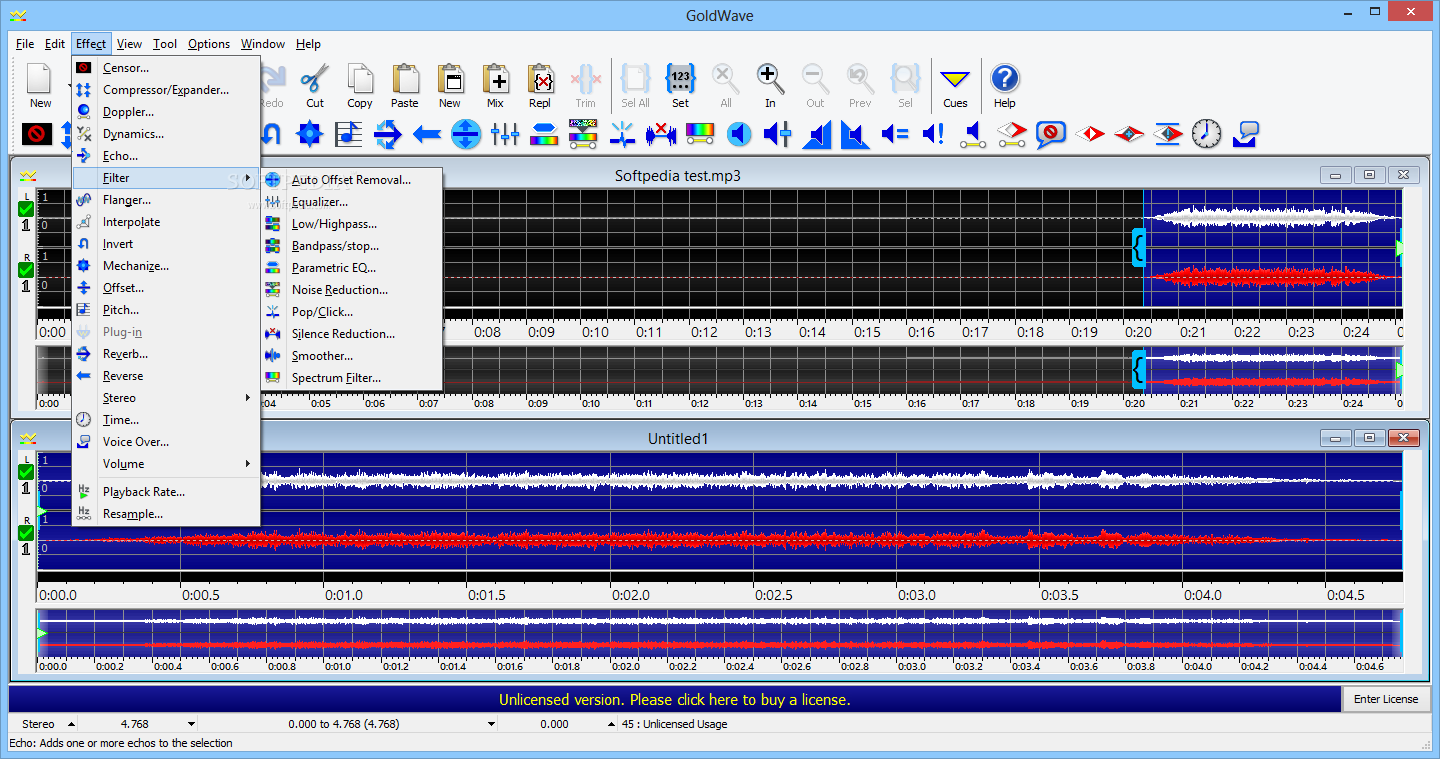Choose Auto Offset Removal... entry
This screenshot has width=1440, height=759.
coord(351,180)
